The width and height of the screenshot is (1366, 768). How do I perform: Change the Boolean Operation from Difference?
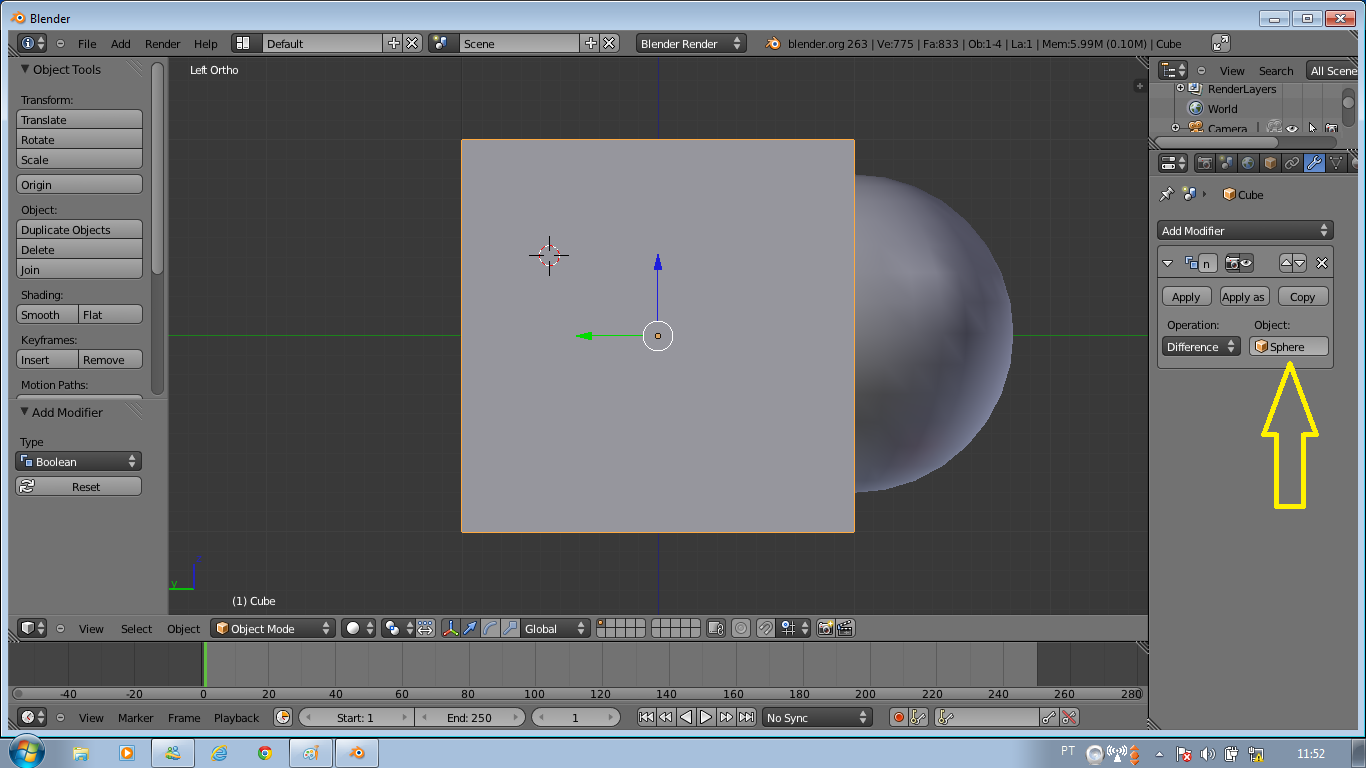point(1200,346)
